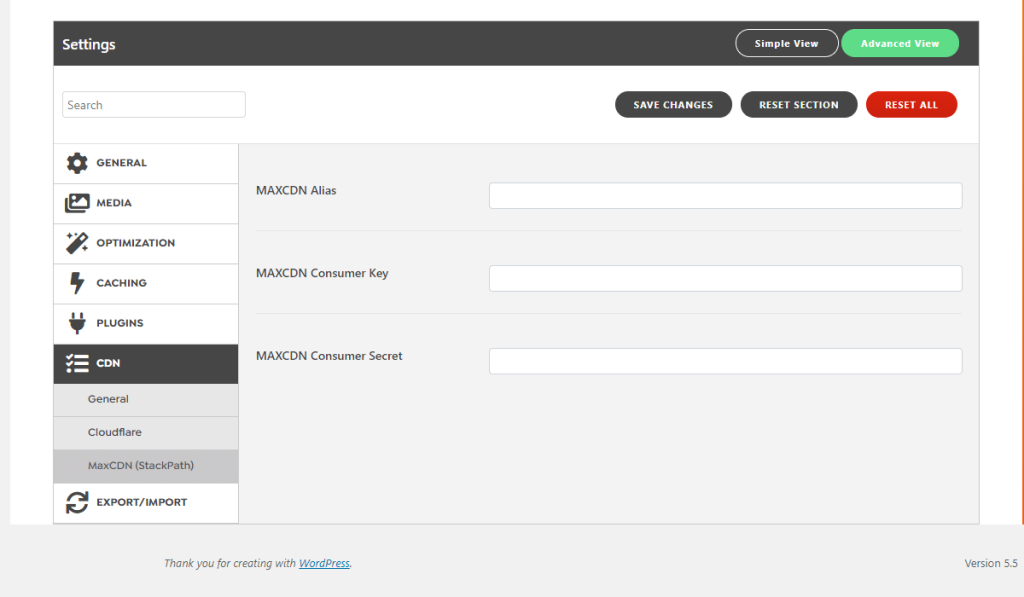
Task: Click the red RESET ALL button
Action: pyautogui.click(x=912, y=105)
